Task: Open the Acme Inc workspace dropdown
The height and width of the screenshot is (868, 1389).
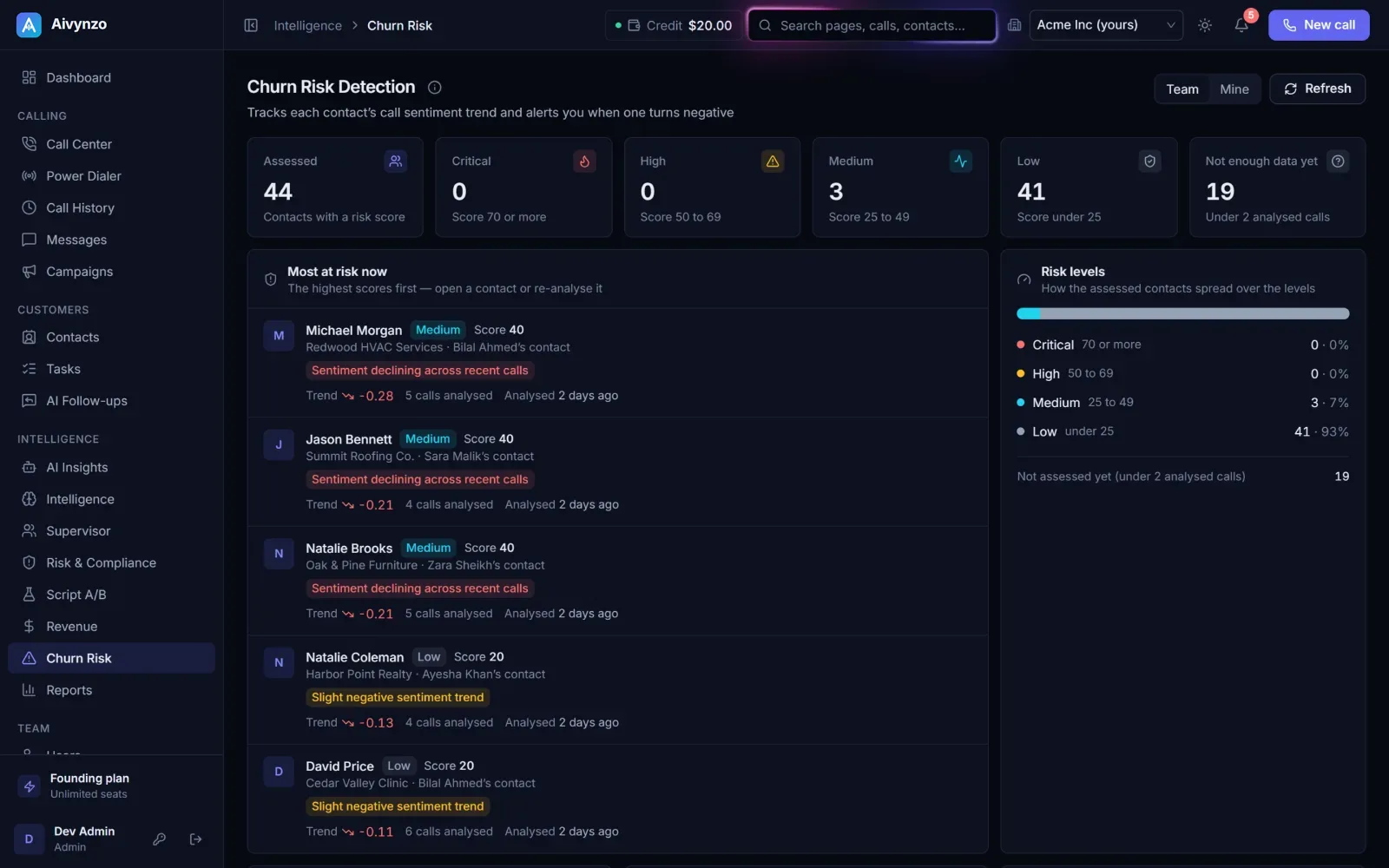Action: tap(1106, 25)
